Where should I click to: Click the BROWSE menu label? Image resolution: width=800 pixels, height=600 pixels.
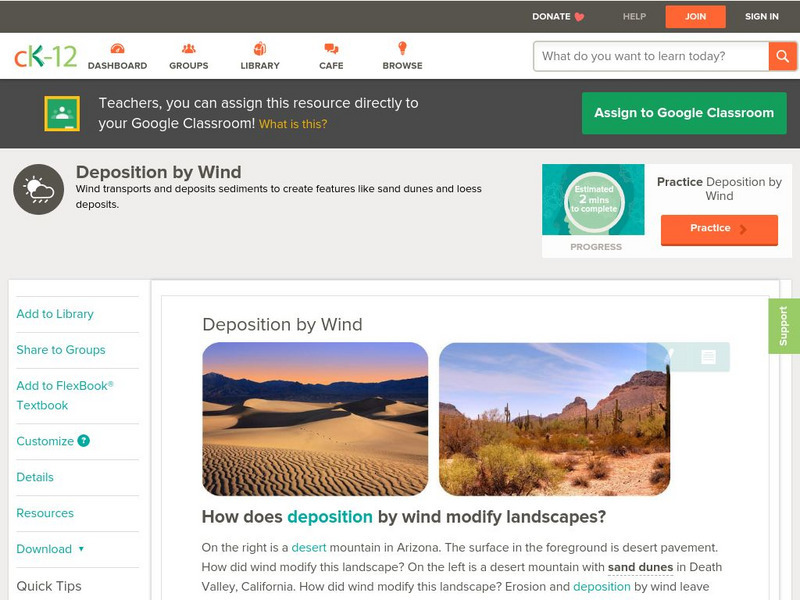coord(403,66)
